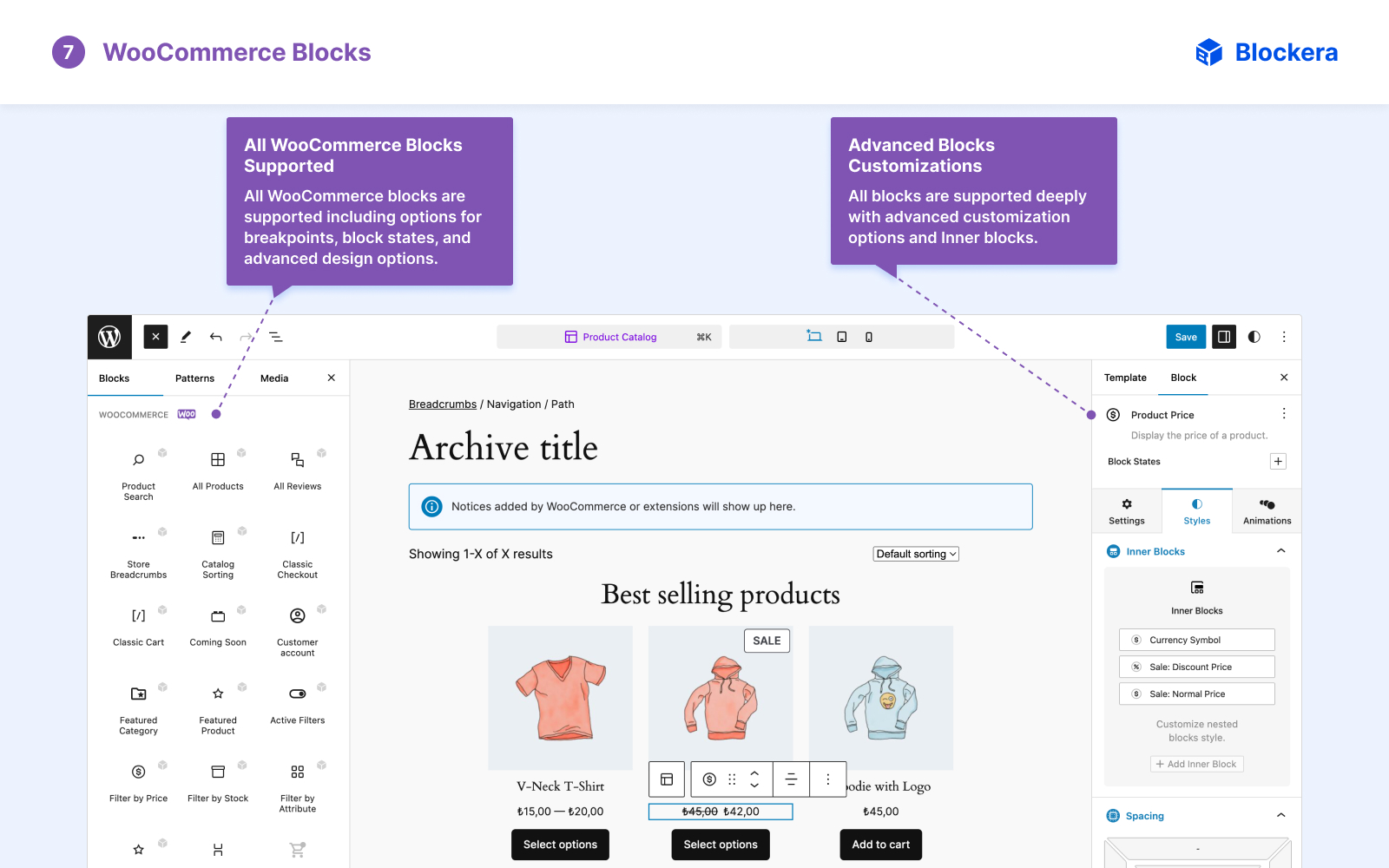Image resolution: width=1389 pixels, height=868 pixels.
Task: Insert the Classic Cart block
Action: (x=139, y=627)
